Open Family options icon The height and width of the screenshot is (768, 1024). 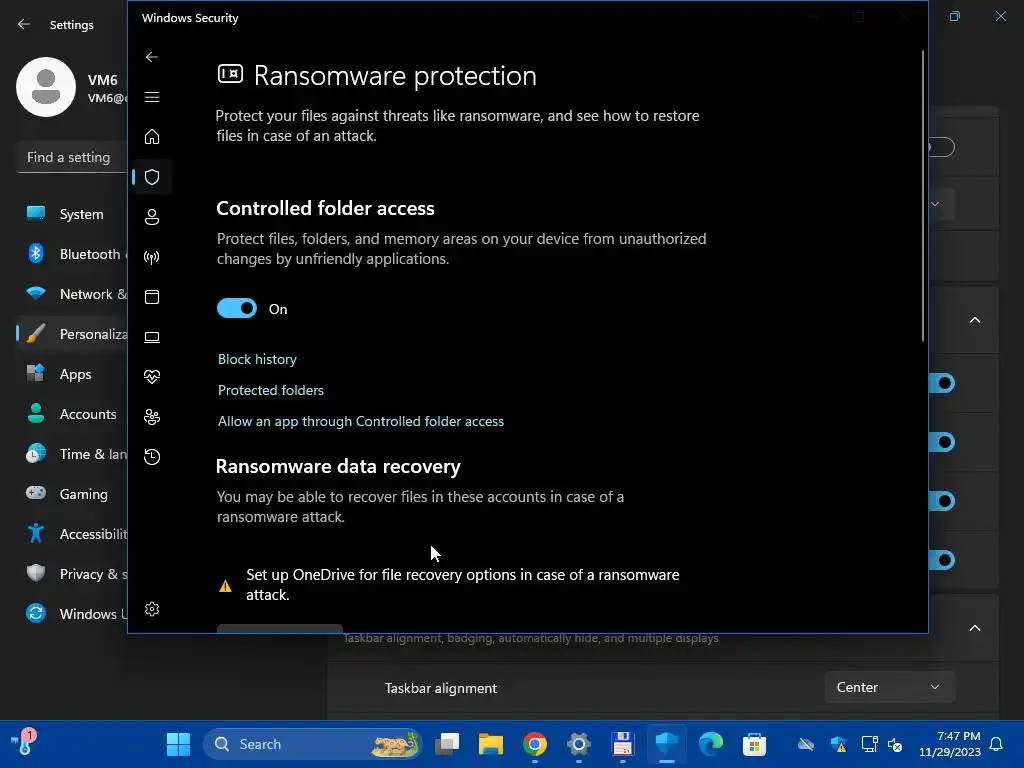point(152,417)
